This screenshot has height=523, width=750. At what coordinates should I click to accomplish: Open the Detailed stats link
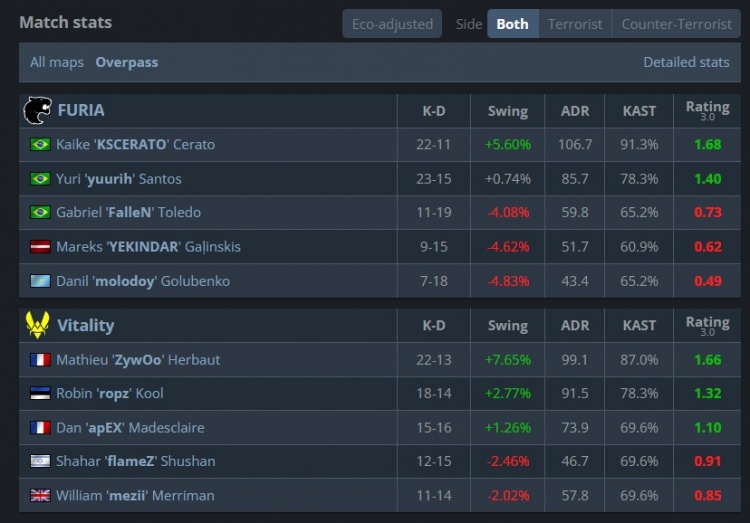[686, 62]
